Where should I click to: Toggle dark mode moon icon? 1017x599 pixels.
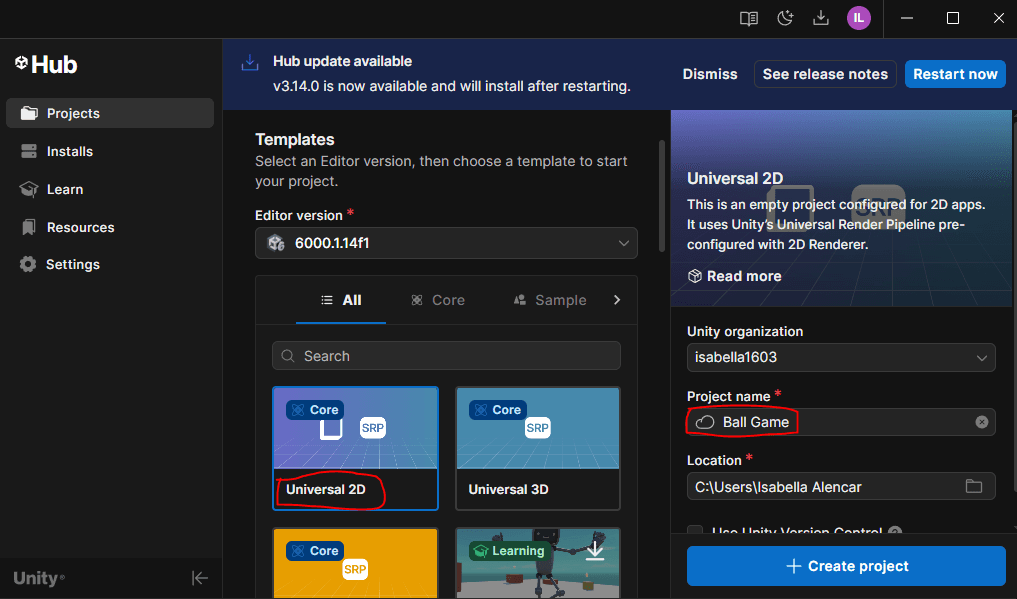click(x=786, y=18)
